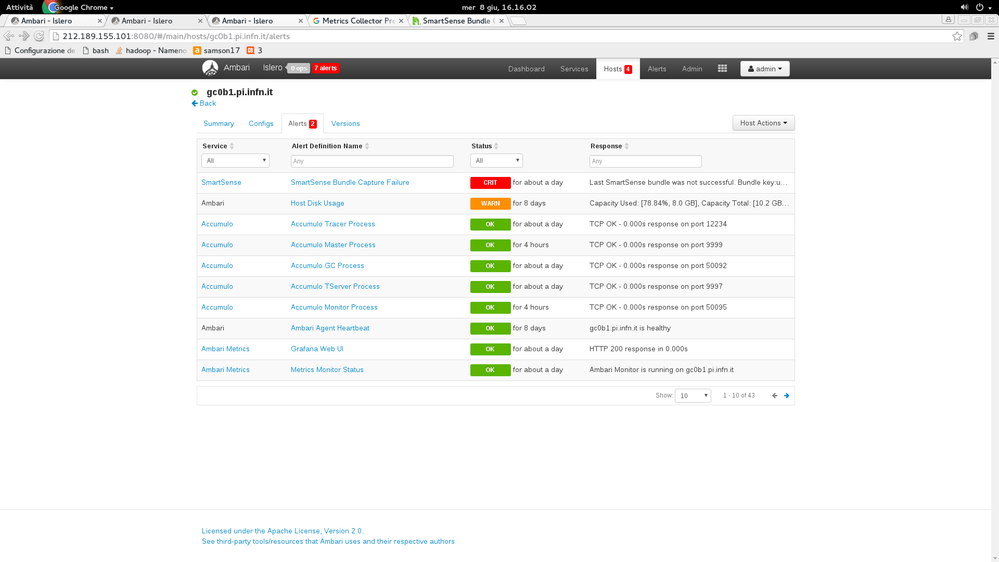Open Accumulo TServer Process alert
Image resolution: width=999 pixels, height=562 pixels.
click(335, 287)
